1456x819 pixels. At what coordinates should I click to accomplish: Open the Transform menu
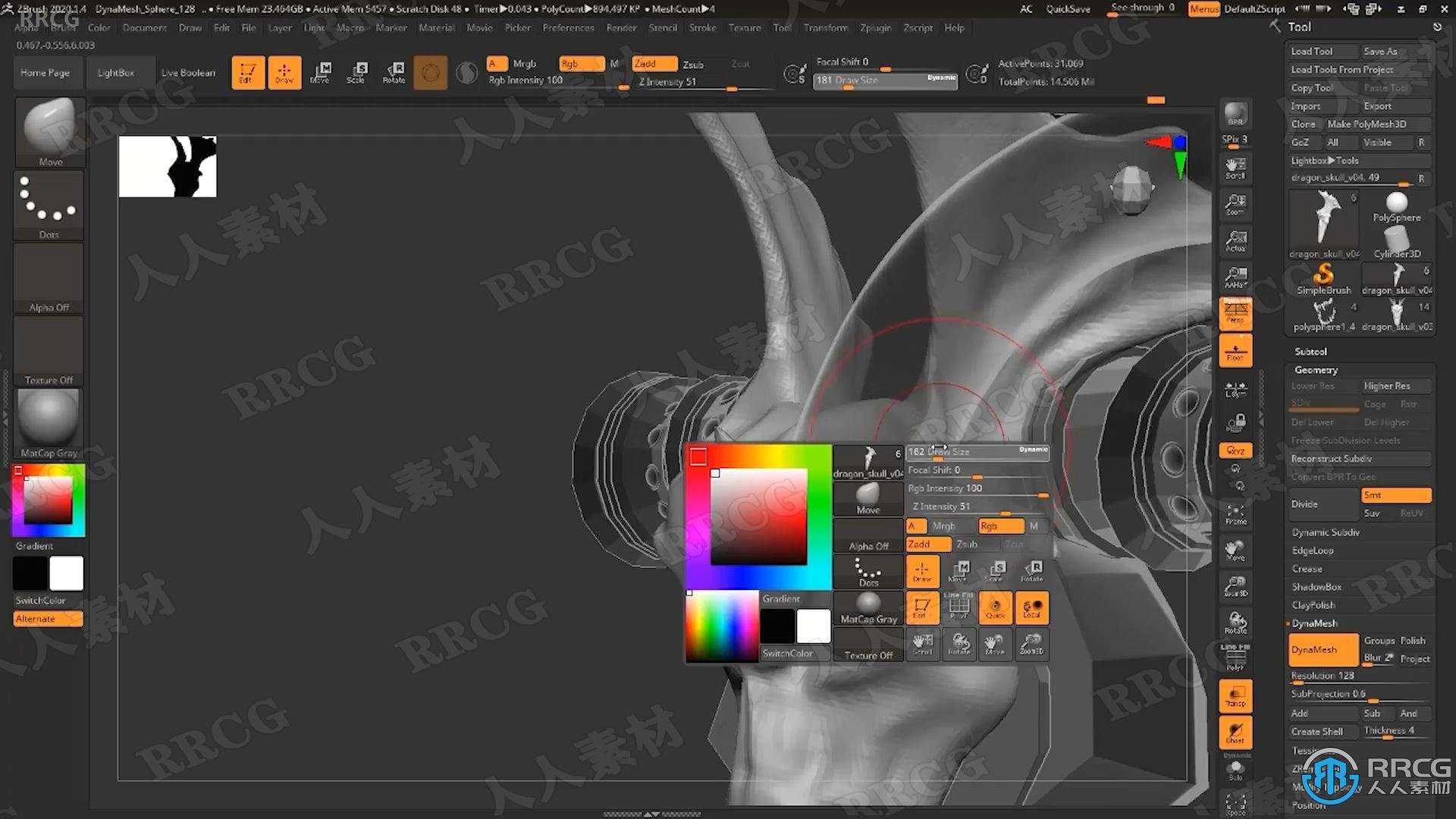825,28
